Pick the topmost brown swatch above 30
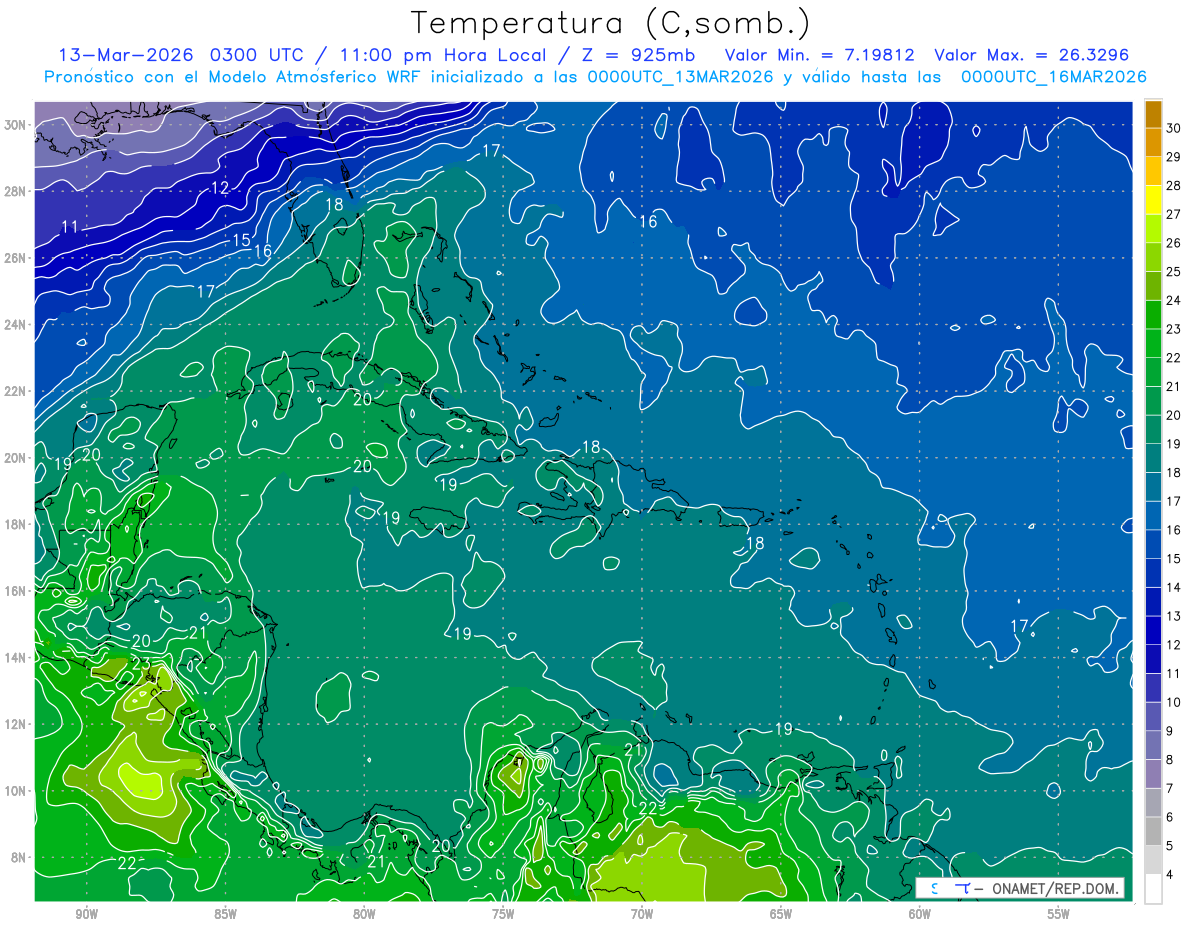Image resolution: width=1200 pixels, height=927 pixels. click(x=1153, y=114)
